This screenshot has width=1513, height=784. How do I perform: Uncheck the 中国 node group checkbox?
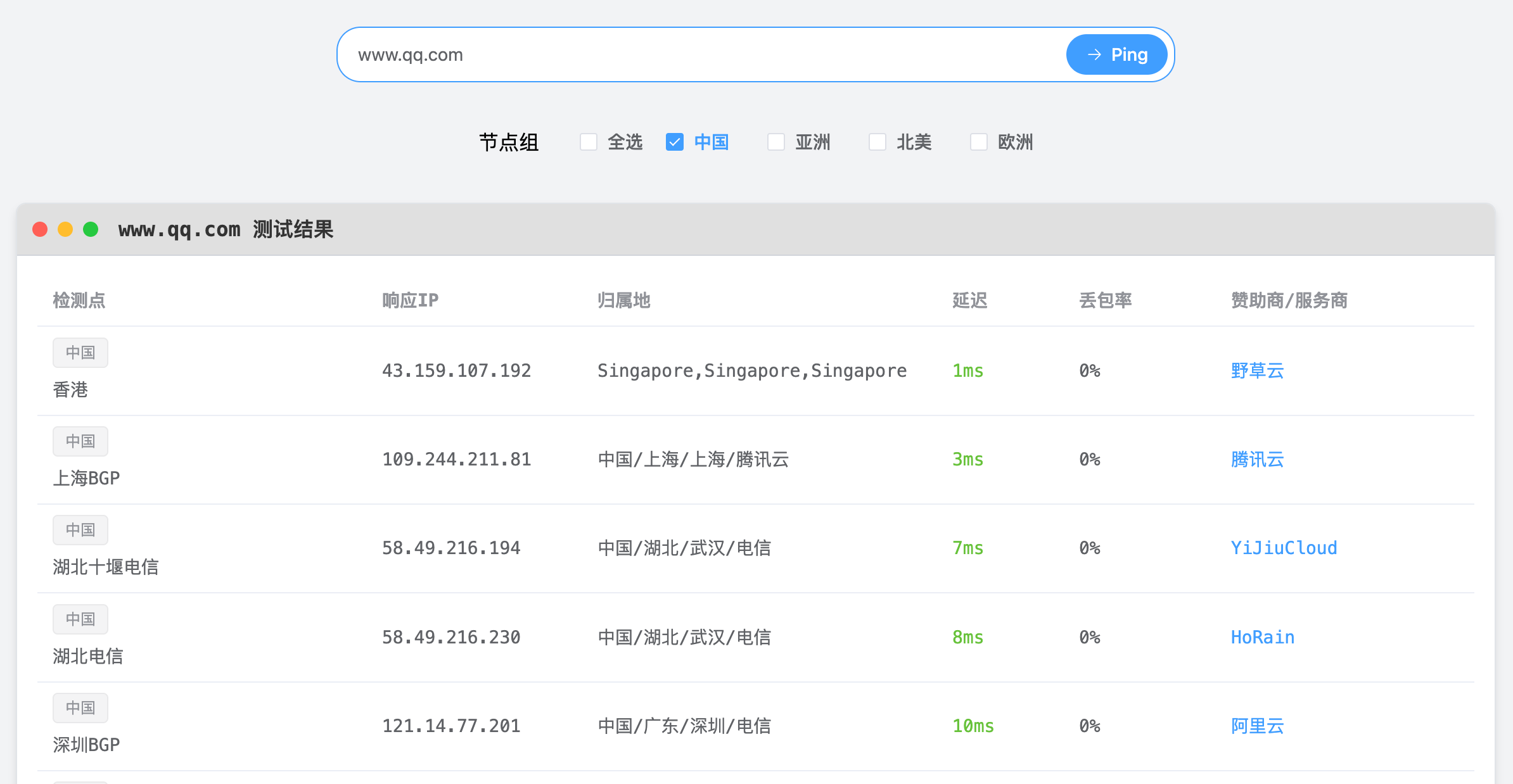tap(675, 142)
